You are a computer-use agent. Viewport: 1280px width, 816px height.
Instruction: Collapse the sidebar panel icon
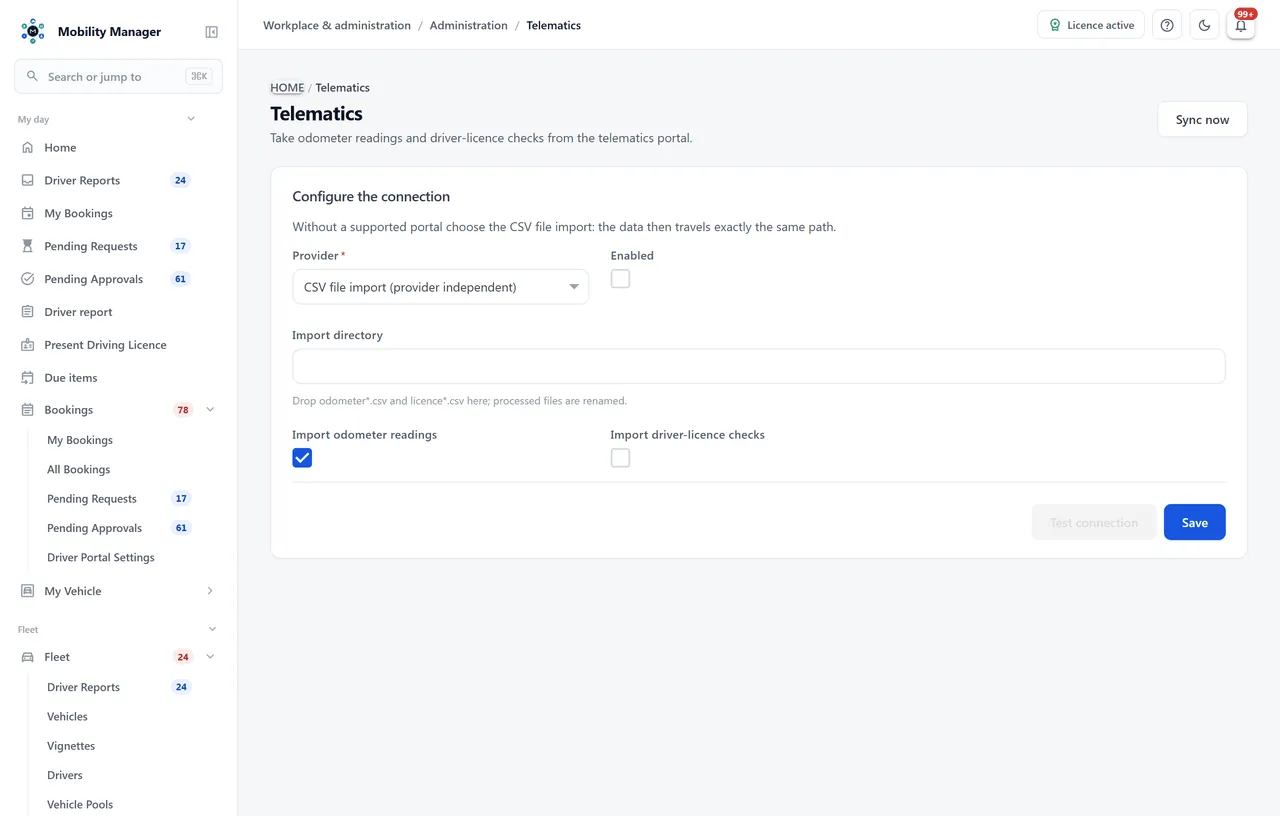point(211,32)
